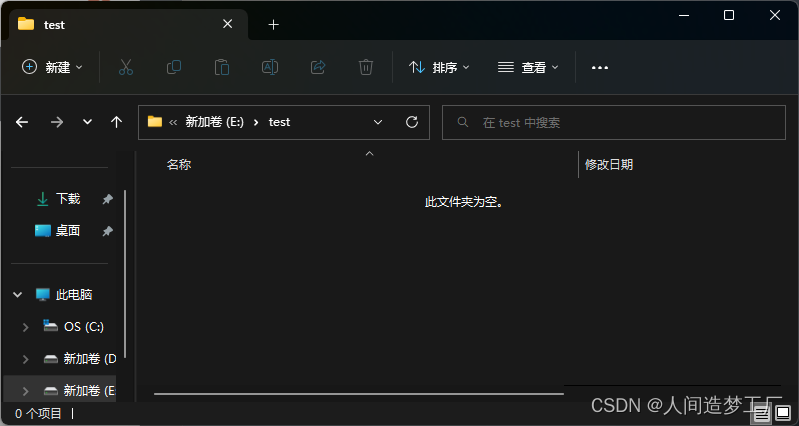
Task: Click the Rename icon
Action: pos(270,67)
